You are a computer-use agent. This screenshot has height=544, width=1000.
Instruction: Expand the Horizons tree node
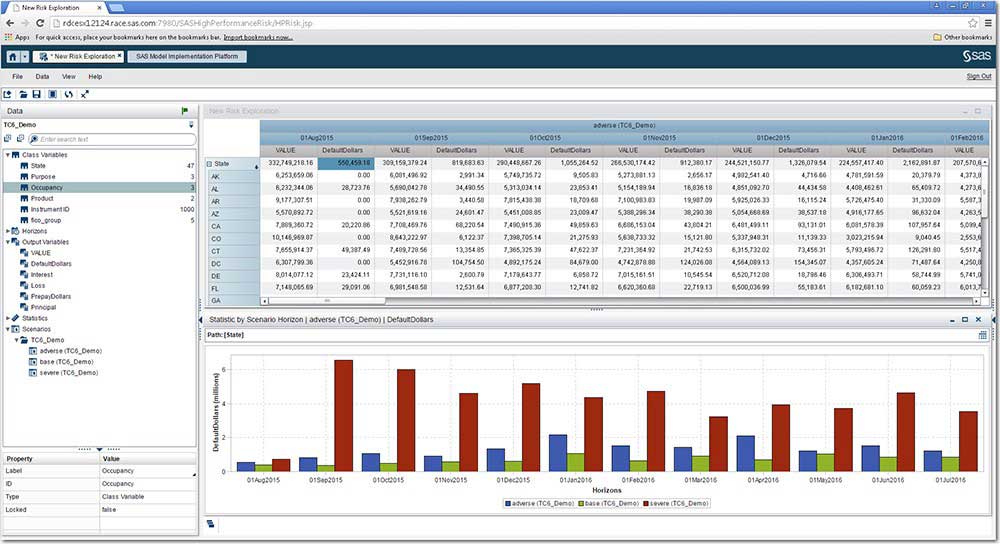pos(8,231)
